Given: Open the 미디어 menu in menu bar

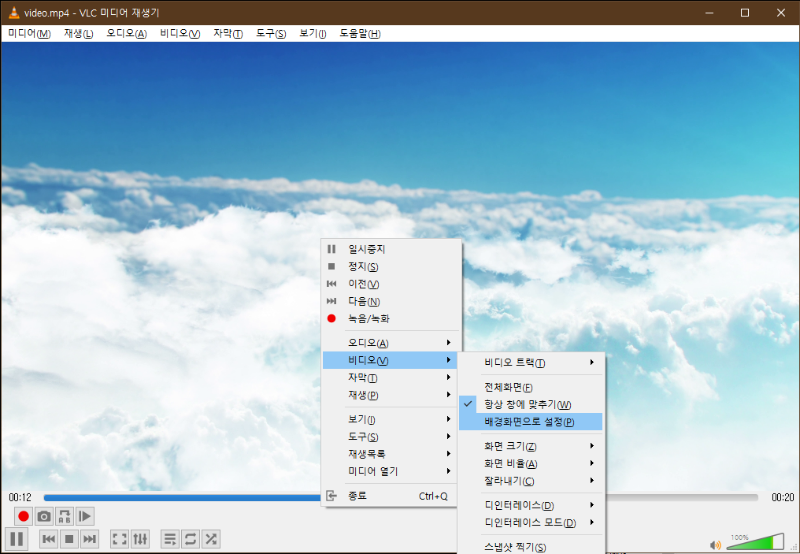Looking at the screenshot, I should 29,33.
